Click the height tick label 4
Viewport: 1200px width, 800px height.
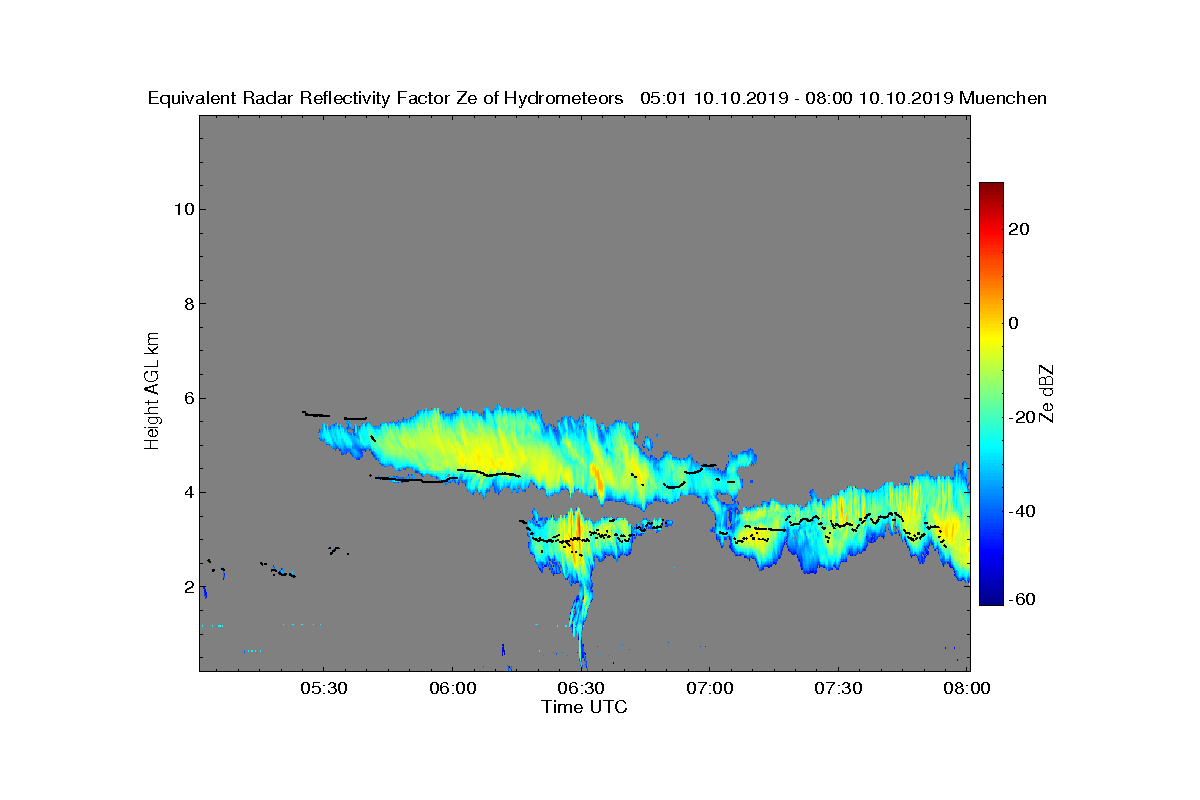pyautogui.click(x=187, y=492)
